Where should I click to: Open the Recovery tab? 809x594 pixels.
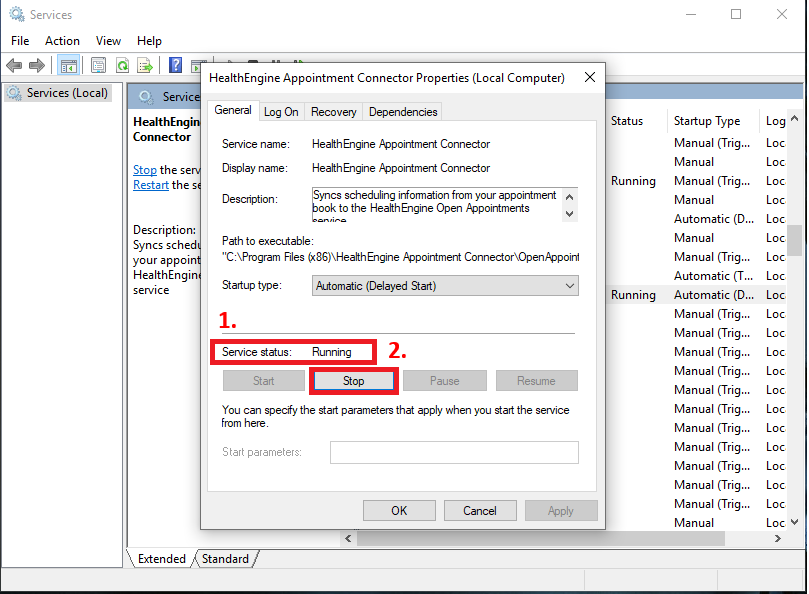333,112
